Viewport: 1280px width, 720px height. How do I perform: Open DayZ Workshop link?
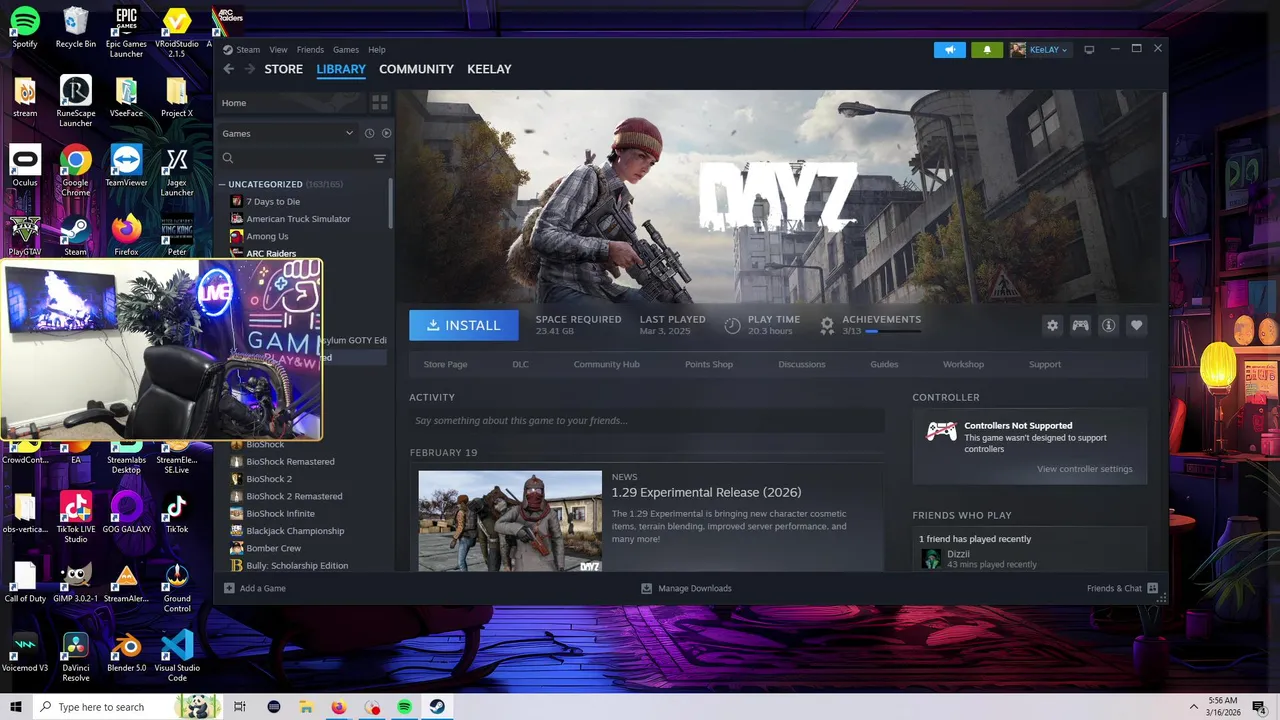point(963,364)
